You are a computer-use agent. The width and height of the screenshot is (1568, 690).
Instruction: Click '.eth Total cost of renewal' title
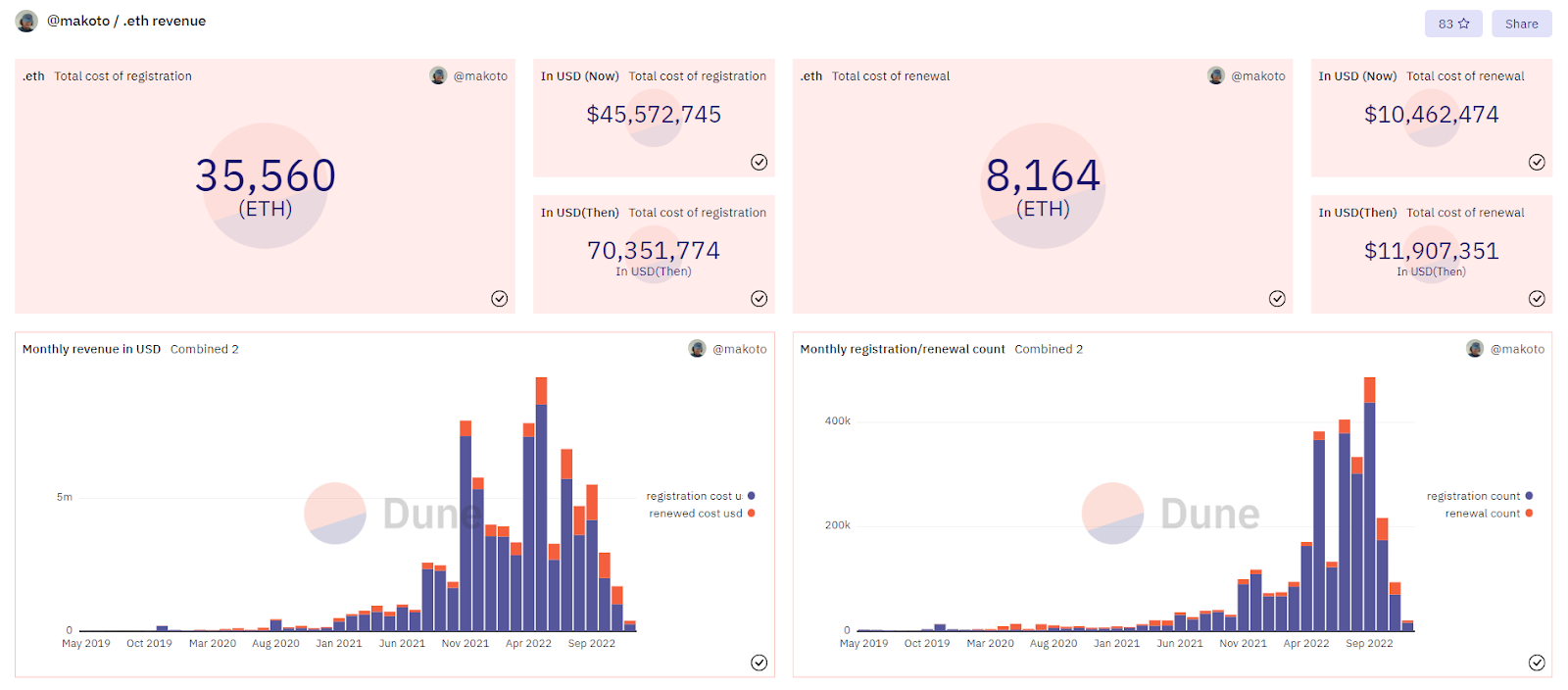(x=875, y=76)
